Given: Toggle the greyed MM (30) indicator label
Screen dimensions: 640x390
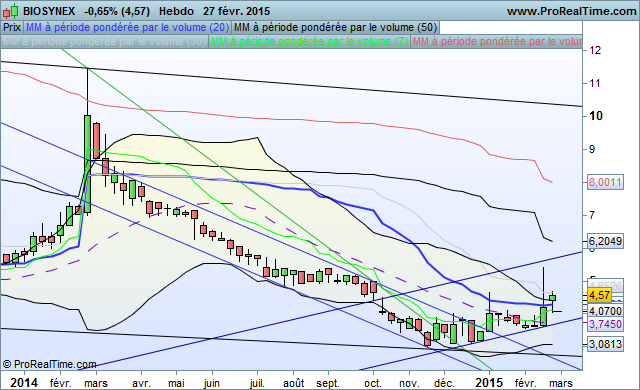Looking at the screenshot, I should [104, 42].
